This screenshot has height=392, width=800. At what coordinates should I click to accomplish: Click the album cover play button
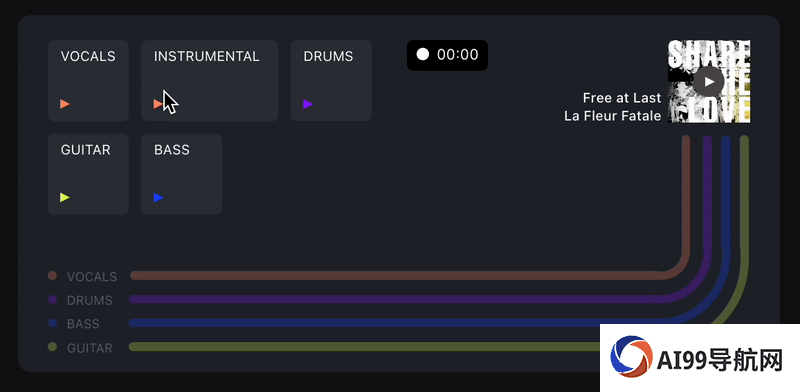coord(709,81)
